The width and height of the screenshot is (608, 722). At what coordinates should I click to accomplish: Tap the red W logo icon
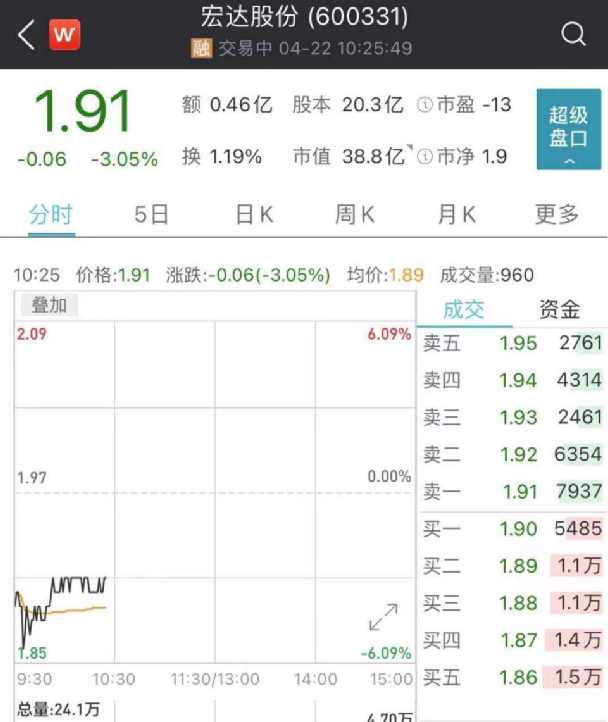(65, 35)
